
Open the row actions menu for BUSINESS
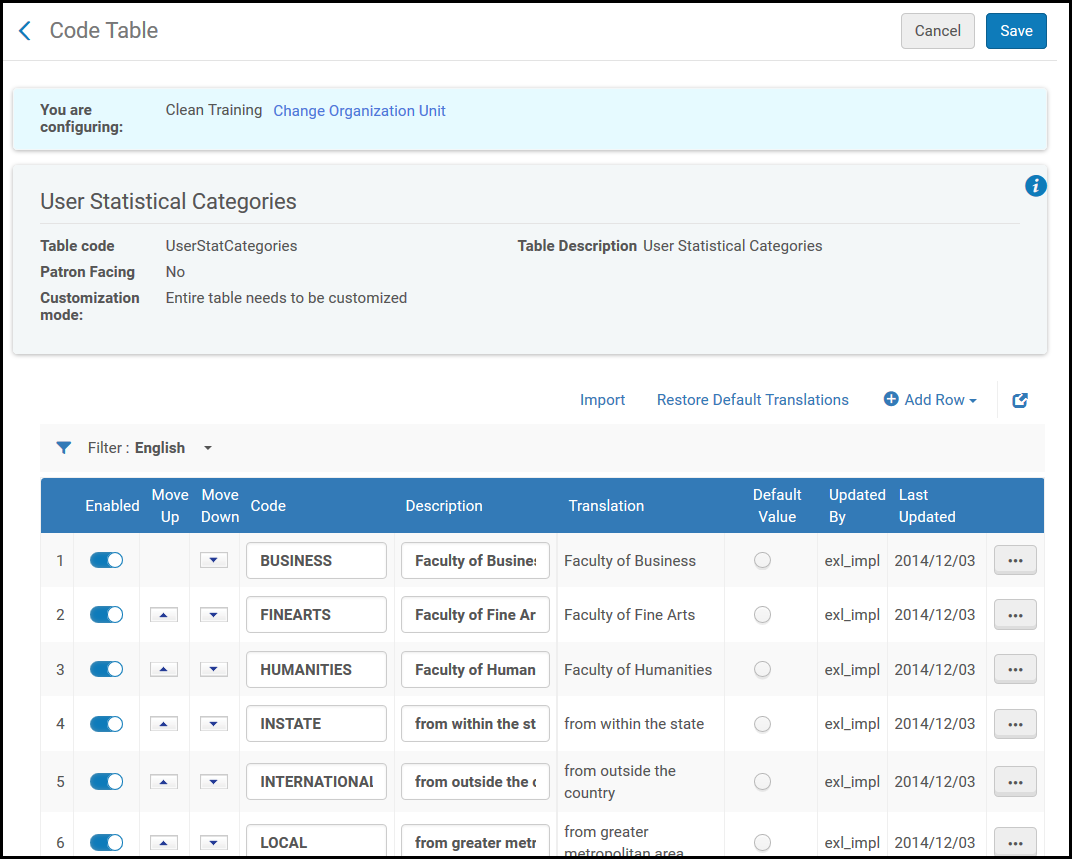(1015, 560)
